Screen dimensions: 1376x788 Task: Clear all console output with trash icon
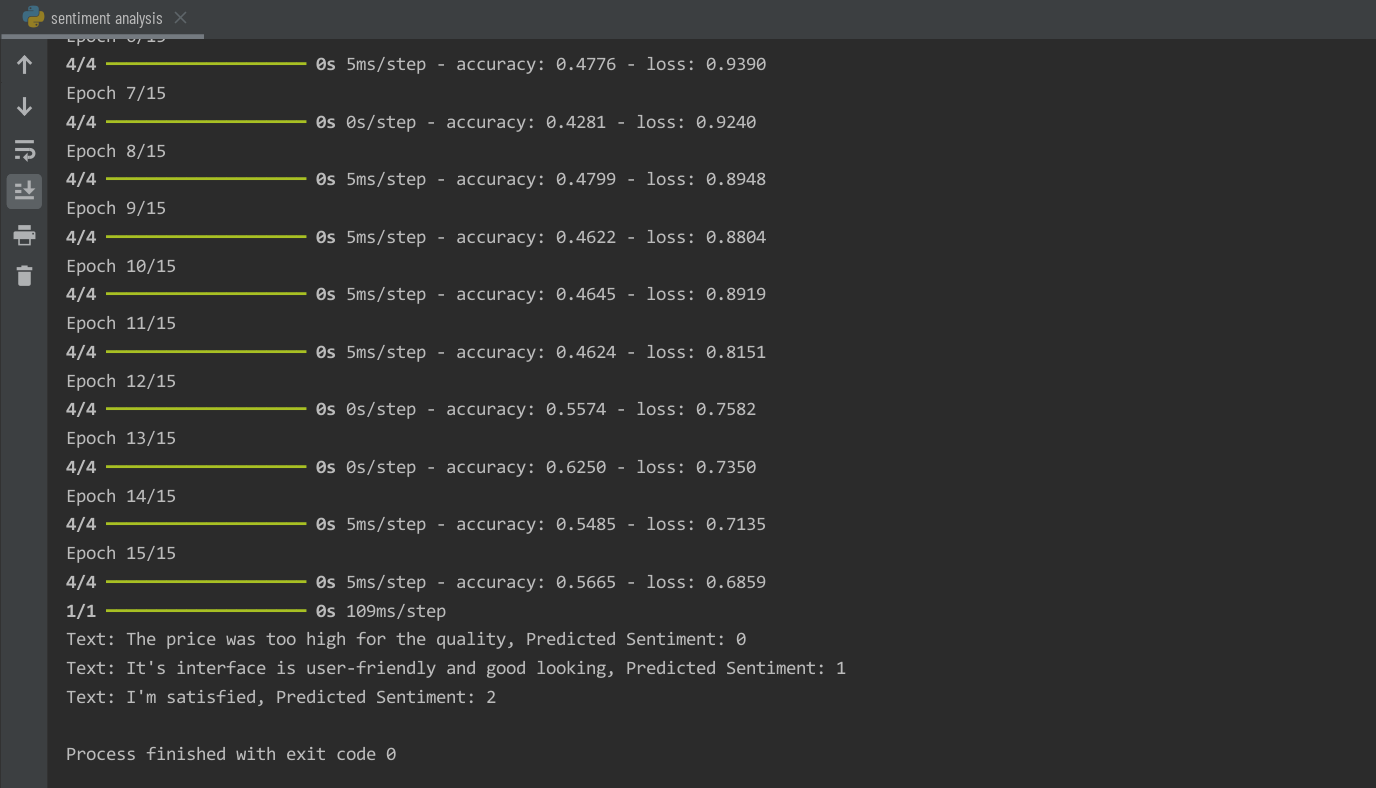point(24,275)
